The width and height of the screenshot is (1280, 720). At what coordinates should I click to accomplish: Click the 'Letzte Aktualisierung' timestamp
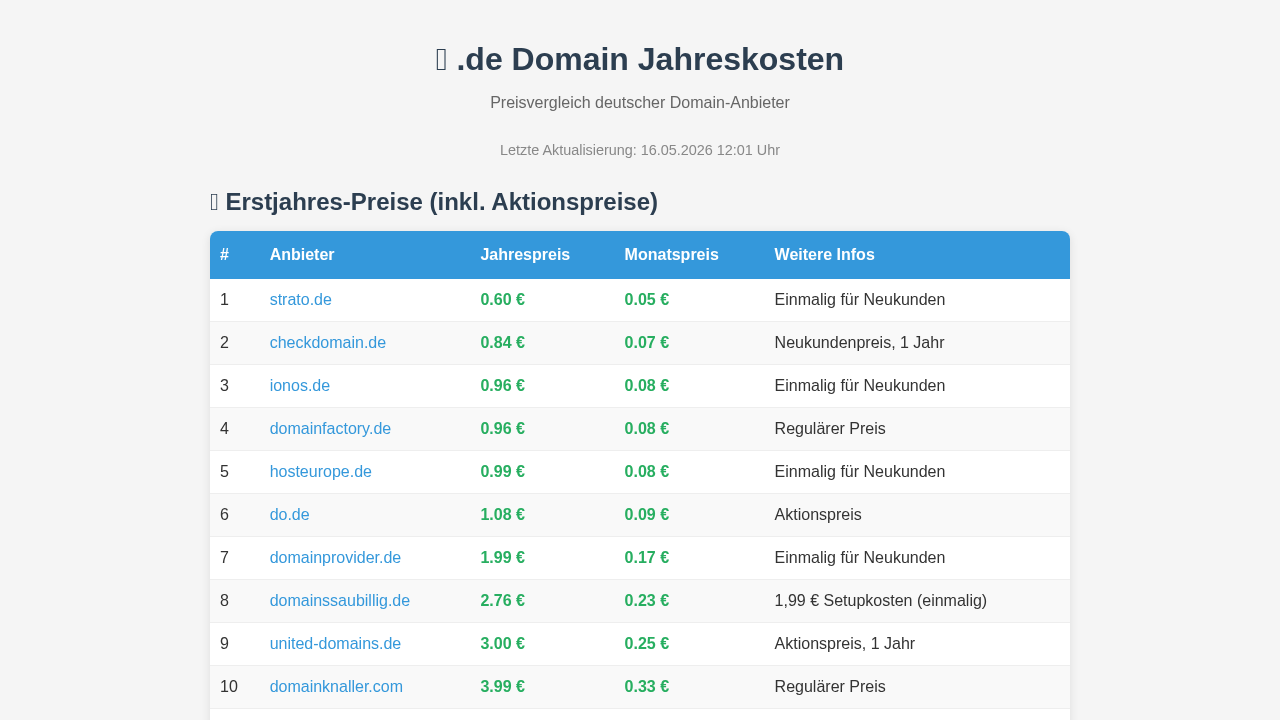[640, 150]
